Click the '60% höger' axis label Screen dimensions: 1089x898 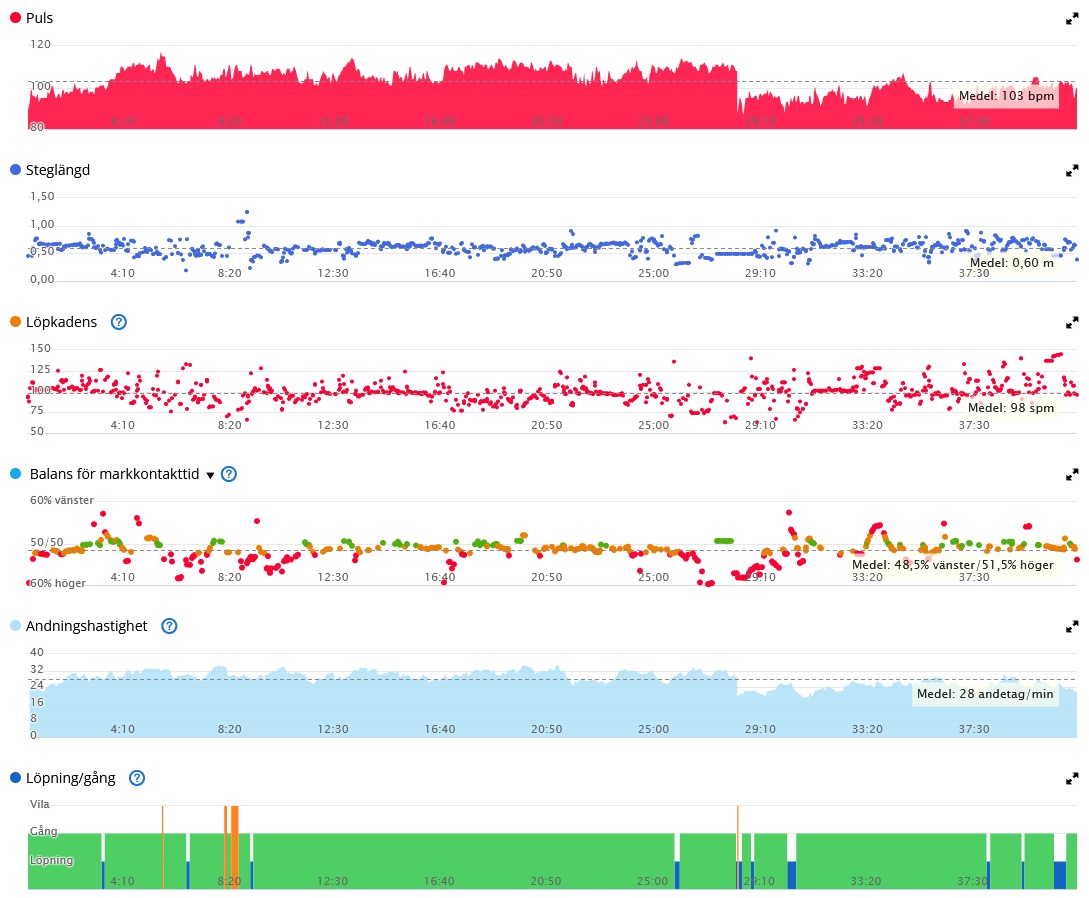tap(58, 583)
